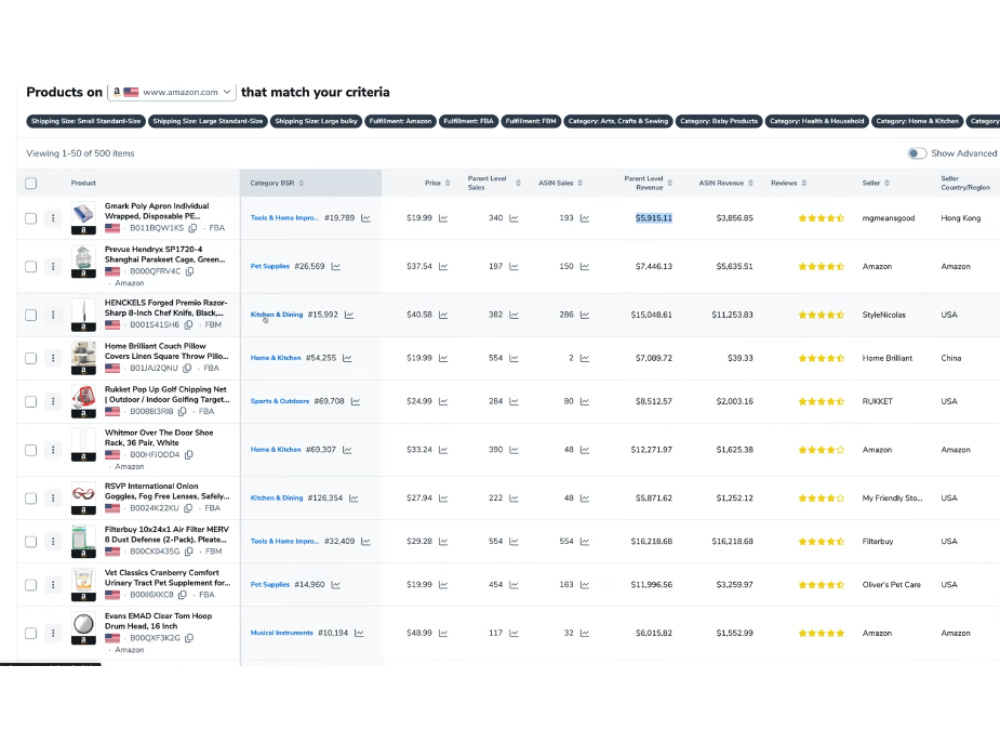Screen dimensions: 1000x750
Task: Click seller name mgmeansgood
Action: pyautogui.click(x=888, y=218)
